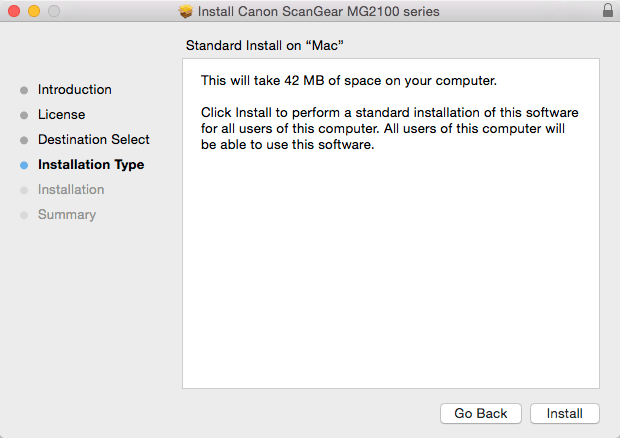Select the Introduction step in sidebar
This screenshot has height=438, width=620.
pyautogui.click(x=74, y=90)
